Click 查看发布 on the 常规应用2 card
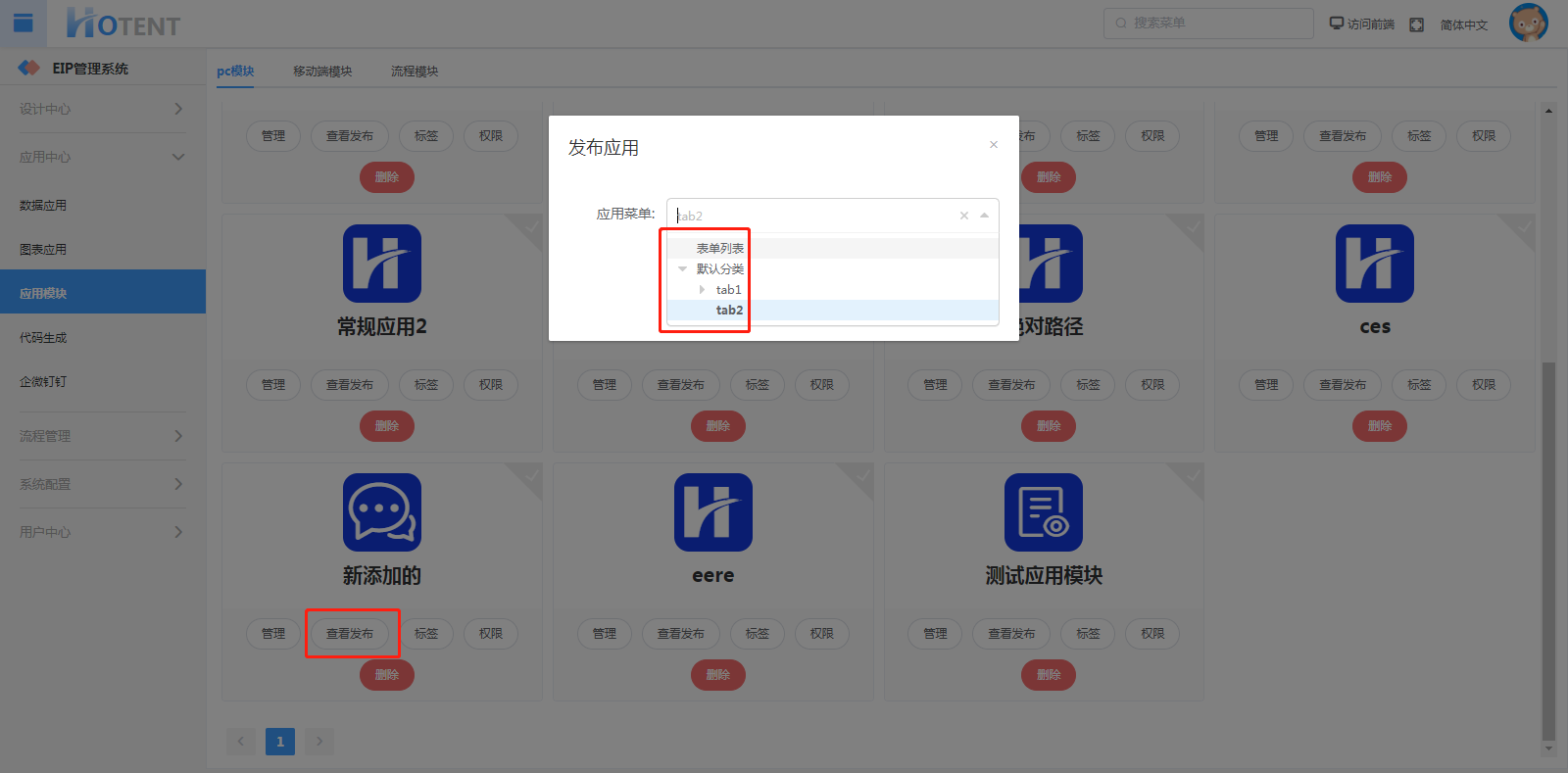 (x=350, y=385)
